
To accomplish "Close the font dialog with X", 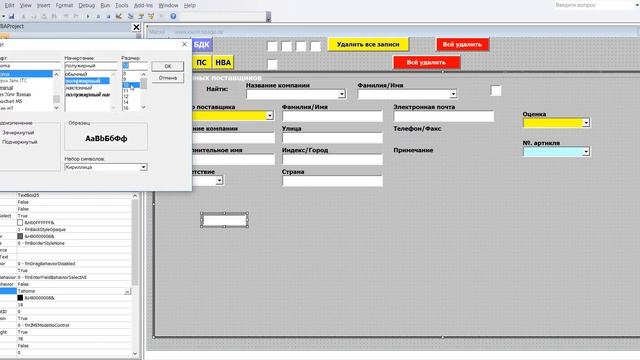I will [184, 44].
